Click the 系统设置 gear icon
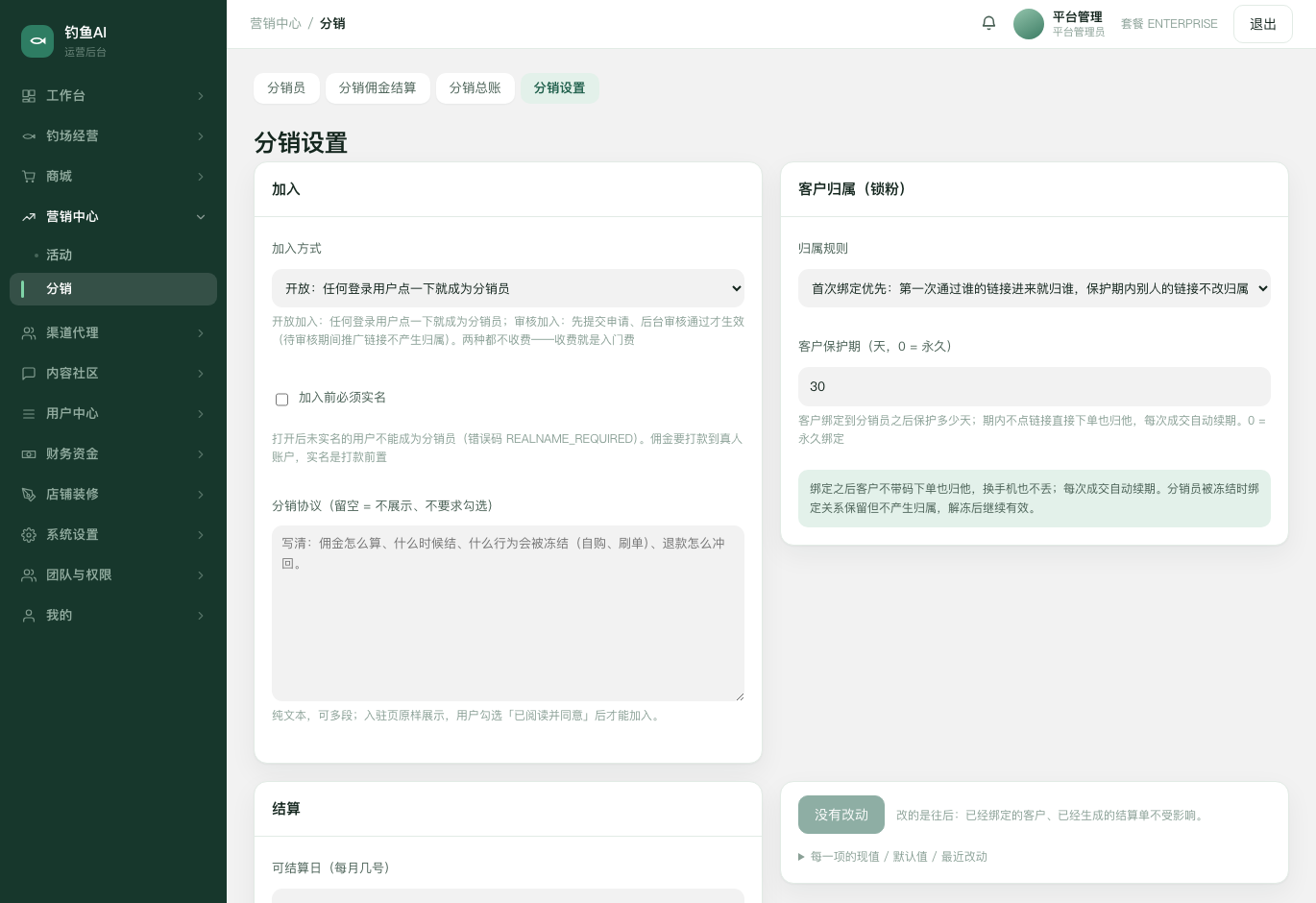The width and height of the screenshot is (1316, 903). tap(29, 535)
